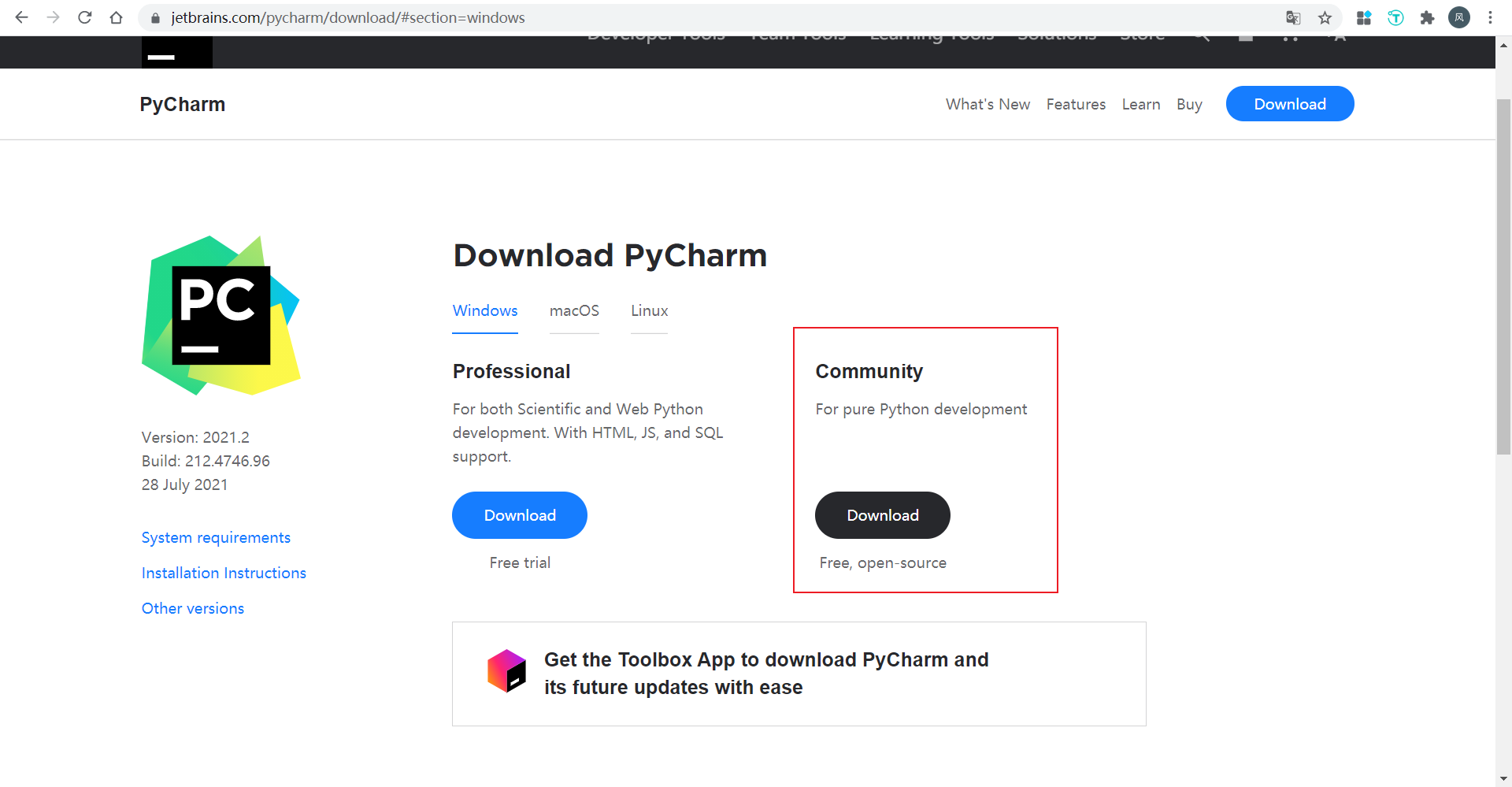Open What's New in navigation

tap(988, 104)
